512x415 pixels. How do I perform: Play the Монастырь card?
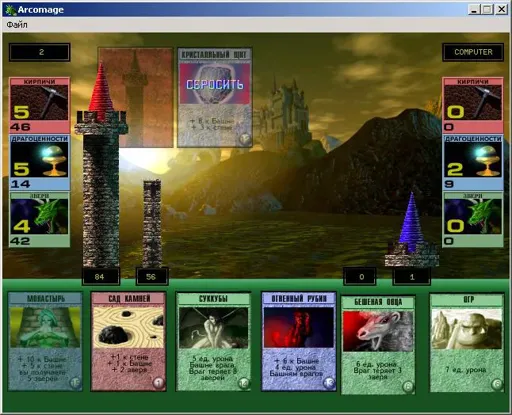tap(45, 341)
